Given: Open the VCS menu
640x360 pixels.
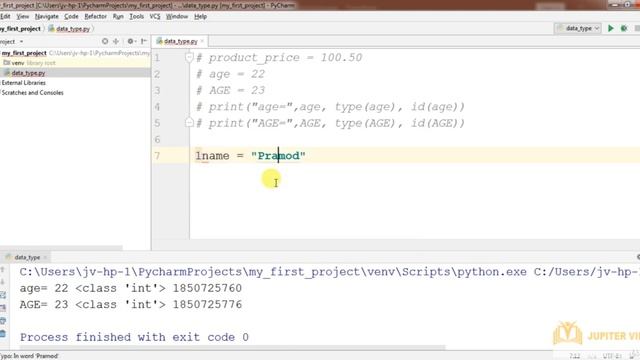Looking at the screenshot, I should tap(155, 16).
